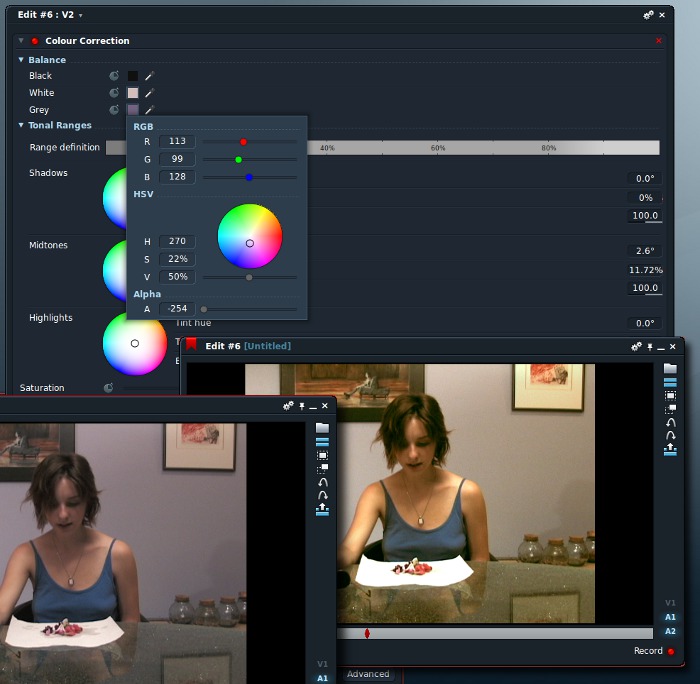Click the White balance colour swatch

pos(133,93)
